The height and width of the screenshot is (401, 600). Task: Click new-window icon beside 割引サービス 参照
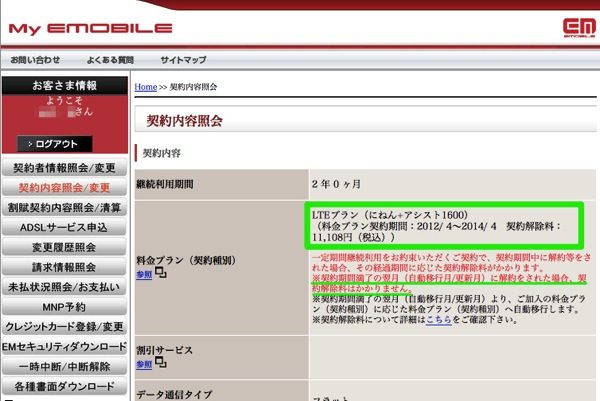point(161,362)
